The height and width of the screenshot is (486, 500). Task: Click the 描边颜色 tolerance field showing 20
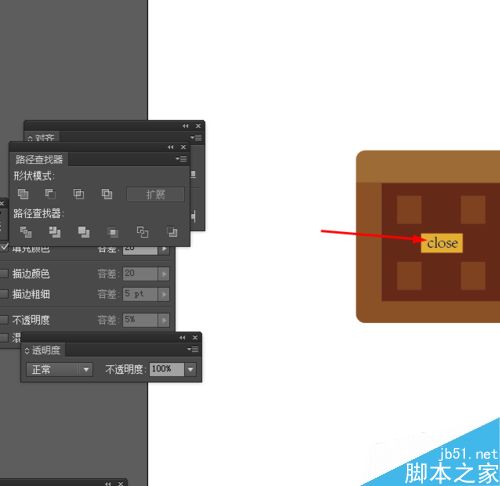140,274
